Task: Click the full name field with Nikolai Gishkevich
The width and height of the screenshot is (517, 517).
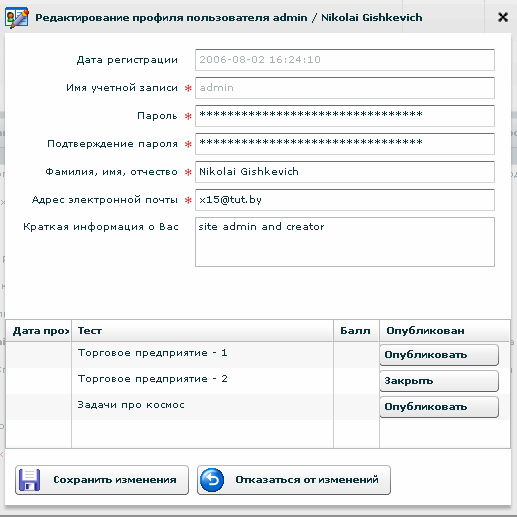Action: [345, 172]
